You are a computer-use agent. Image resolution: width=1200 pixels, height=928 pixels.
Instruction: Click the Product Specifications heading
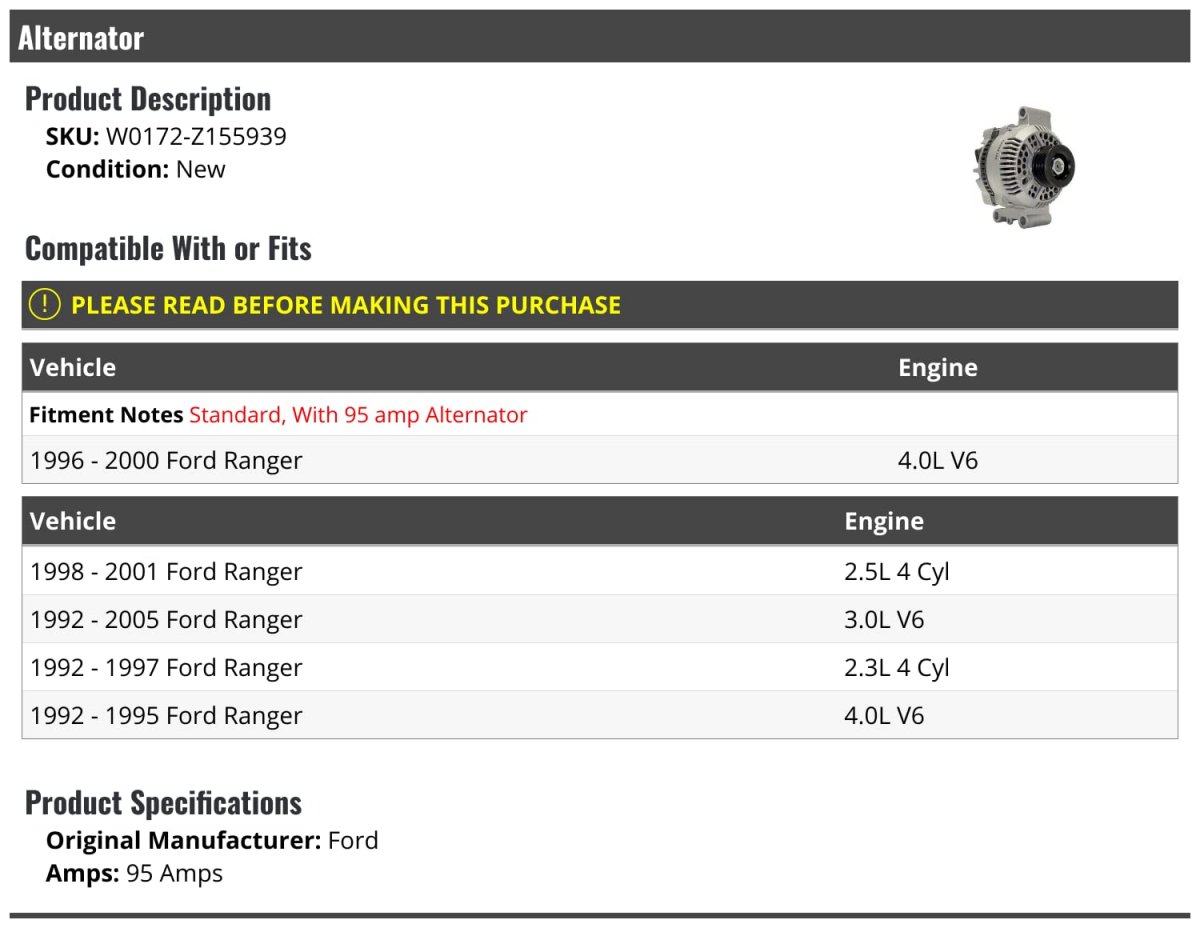163,803
